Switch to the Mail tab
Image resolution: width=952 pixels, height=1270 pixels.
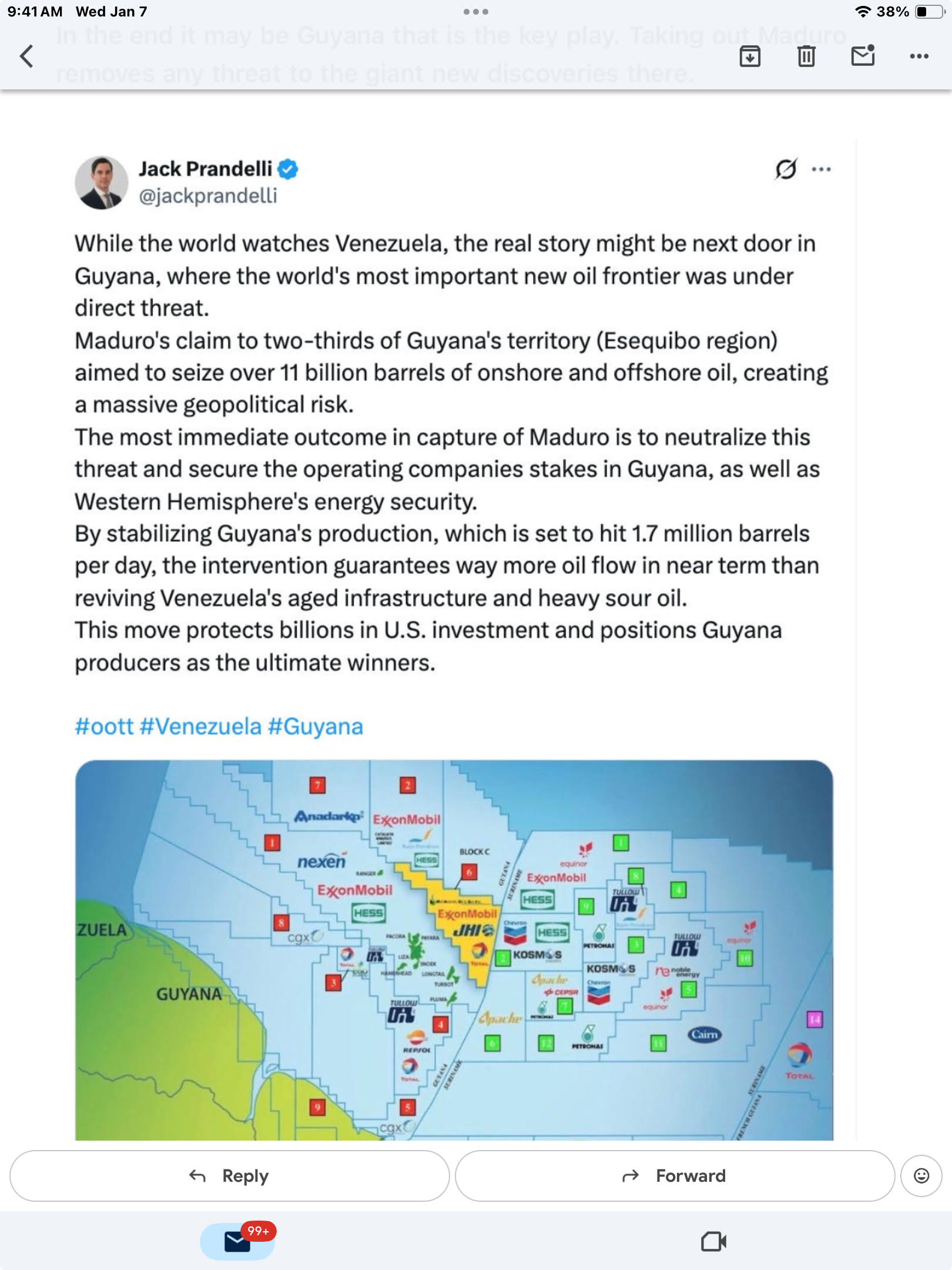click(x=237, y=1241)
